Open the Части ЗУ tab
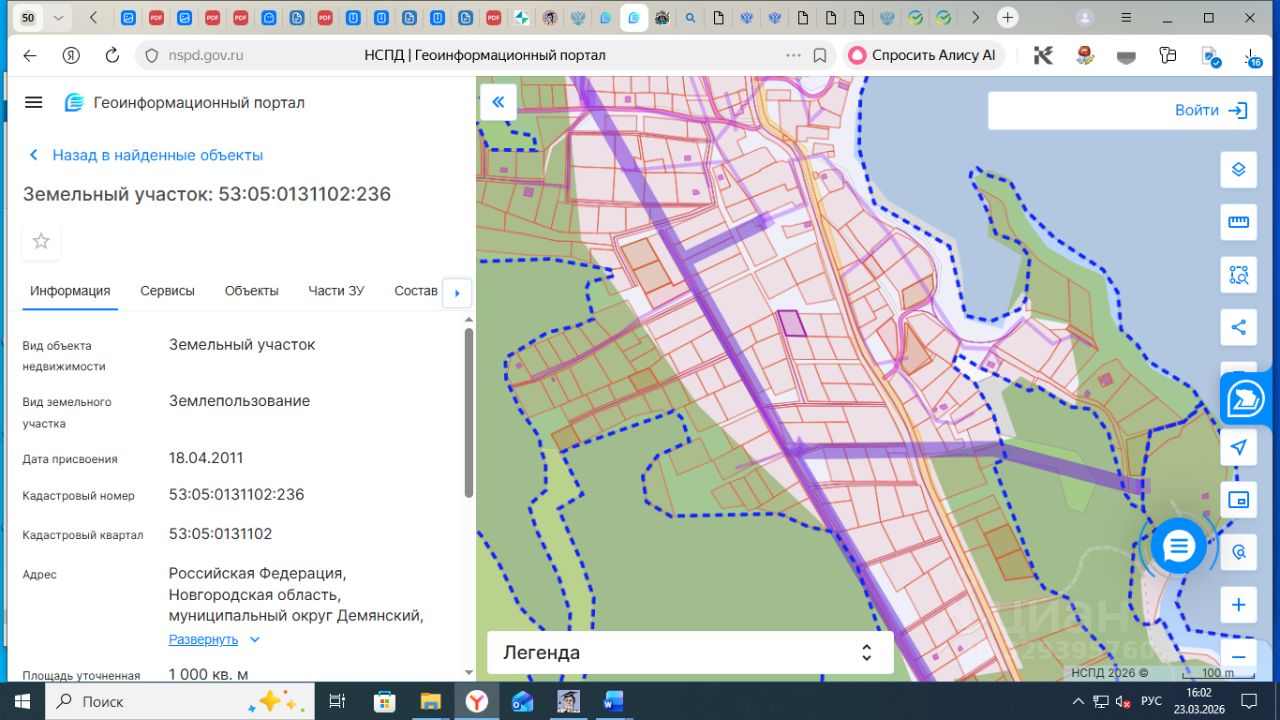The height and width of the screenshot is (720, 1280). (336, 291)
